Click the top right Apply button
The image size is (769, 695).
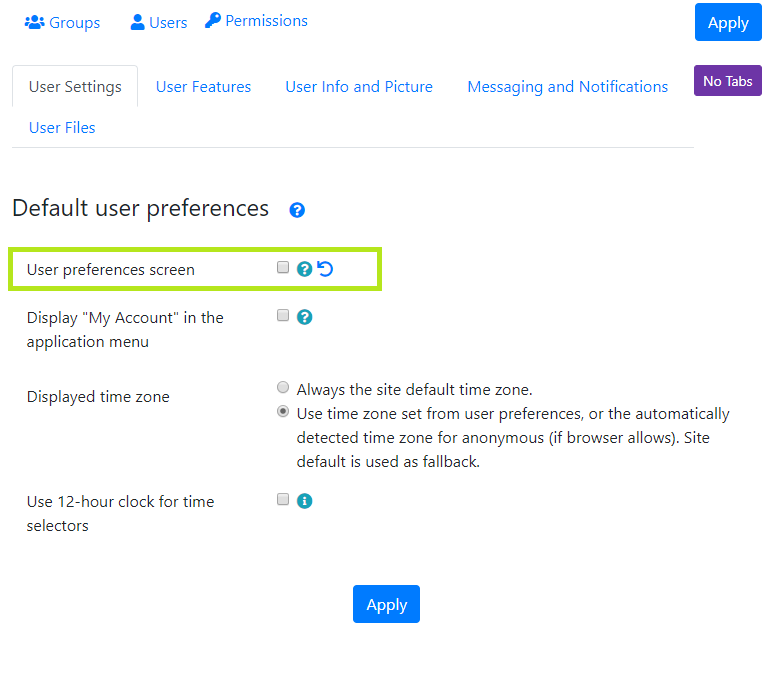coord(728,23)
